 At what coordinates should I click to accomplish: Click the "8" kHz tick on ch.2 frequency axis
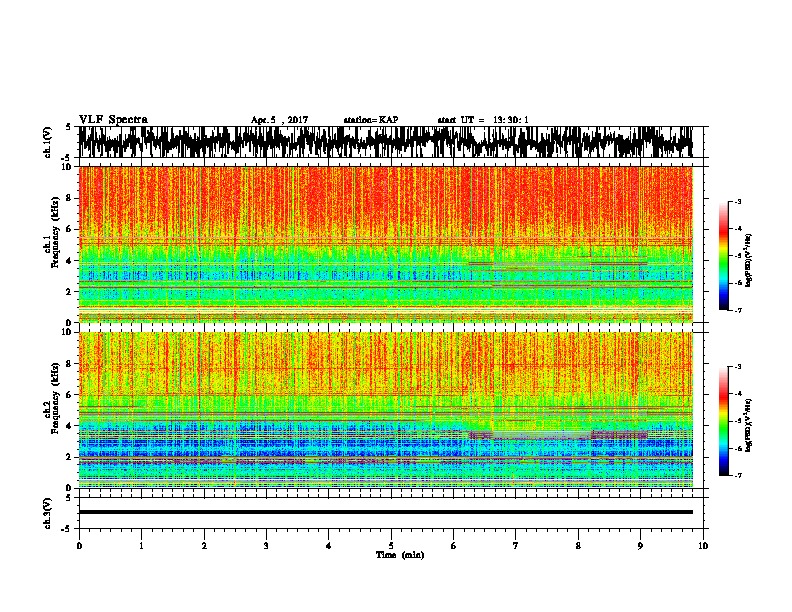[70, 364]
